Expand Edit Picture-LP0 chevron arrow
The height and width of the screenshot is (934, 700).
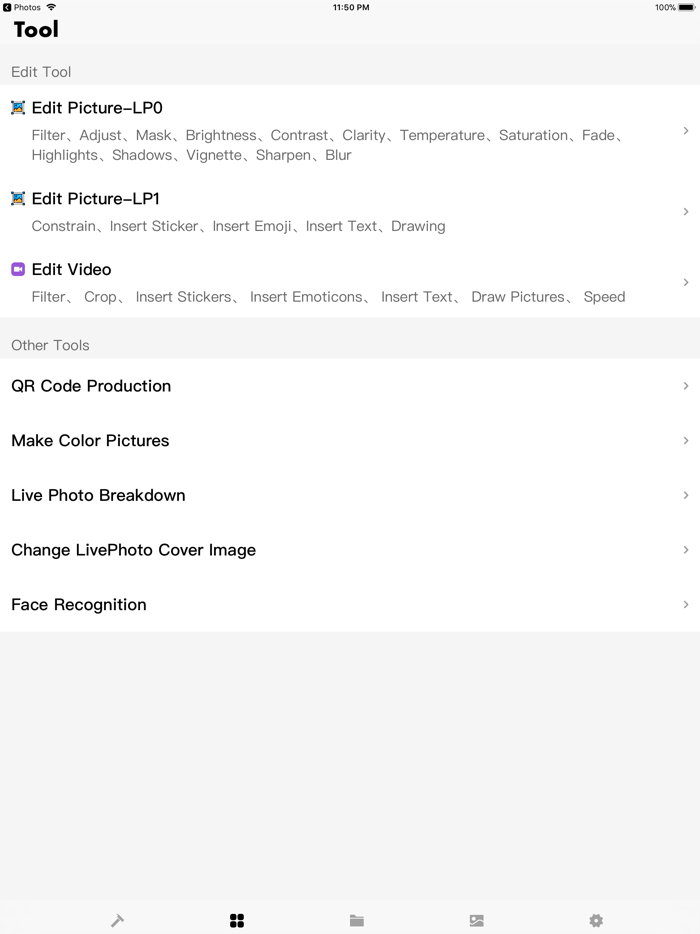[686, 131]
